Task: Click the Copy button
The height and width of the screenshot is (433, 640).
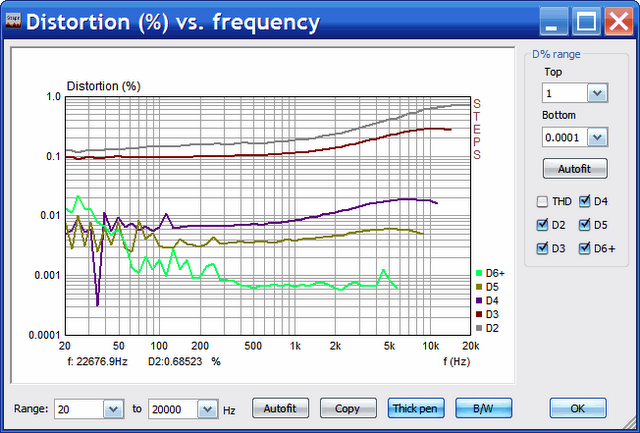Action: point(348,408)
